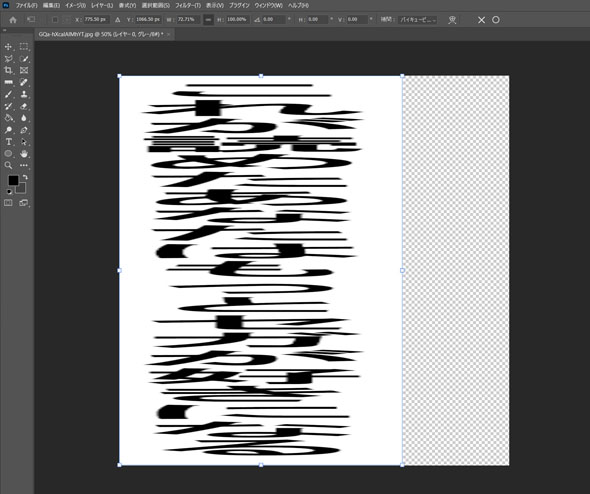This screenshot has height=494, width=590.
Task: Expand the more tools ellipsis menu
Action: pos(24,166)
